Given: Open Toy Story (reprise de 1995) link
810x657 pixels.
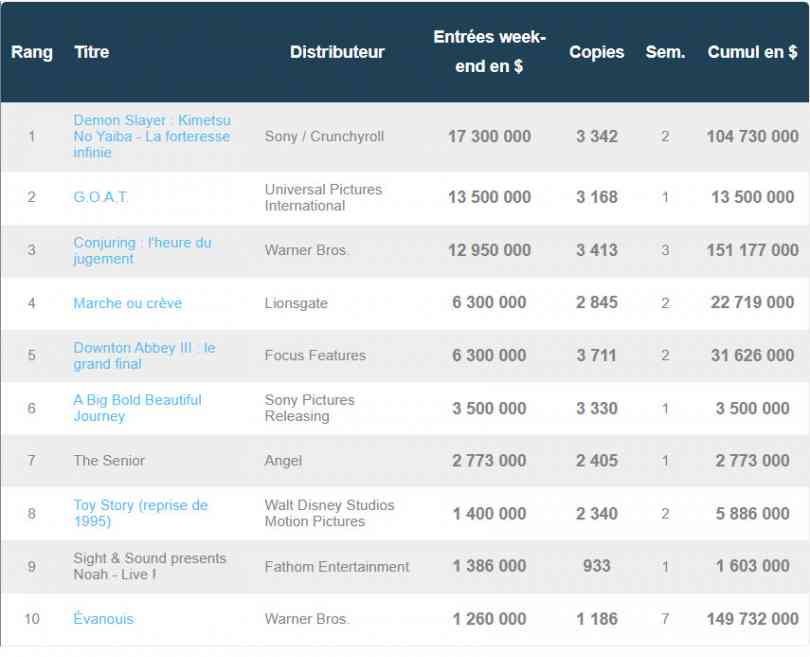Looking at the screenshot, I should (141, 513).
